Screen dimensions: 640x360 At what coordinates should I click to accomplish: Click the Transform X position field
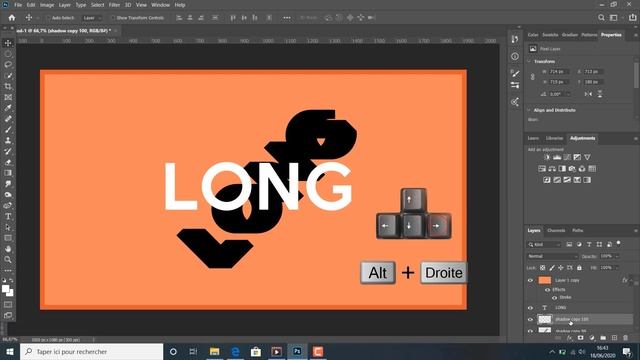click(x=593, y=71)
